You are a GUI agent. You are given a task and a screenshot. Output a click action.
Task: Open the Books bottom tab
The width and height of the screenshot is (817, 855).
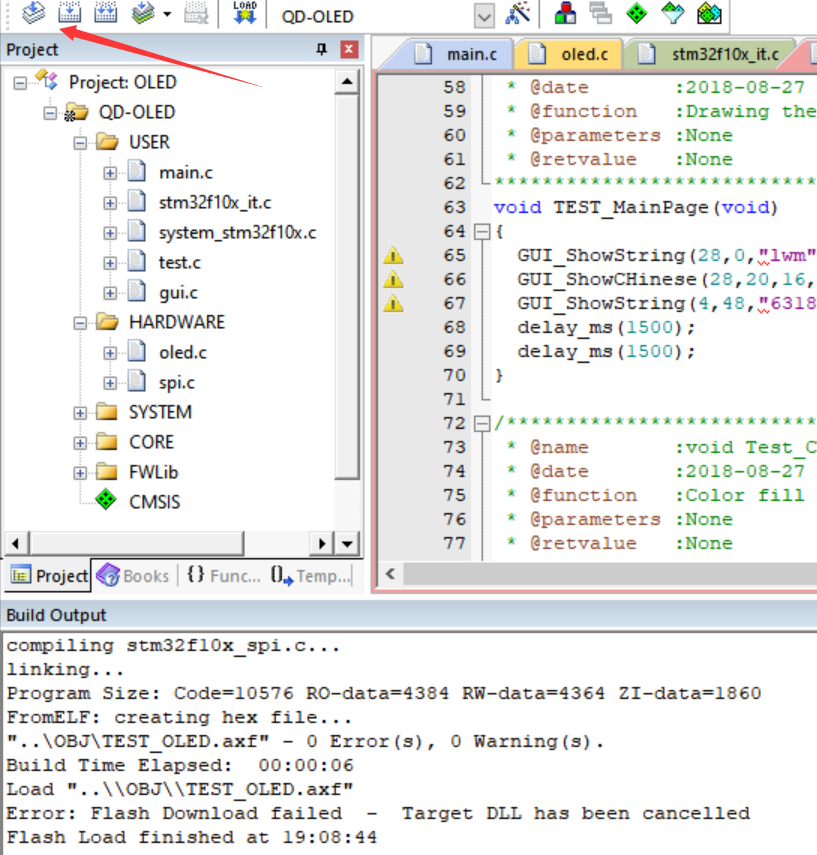(x=134, y=576)
